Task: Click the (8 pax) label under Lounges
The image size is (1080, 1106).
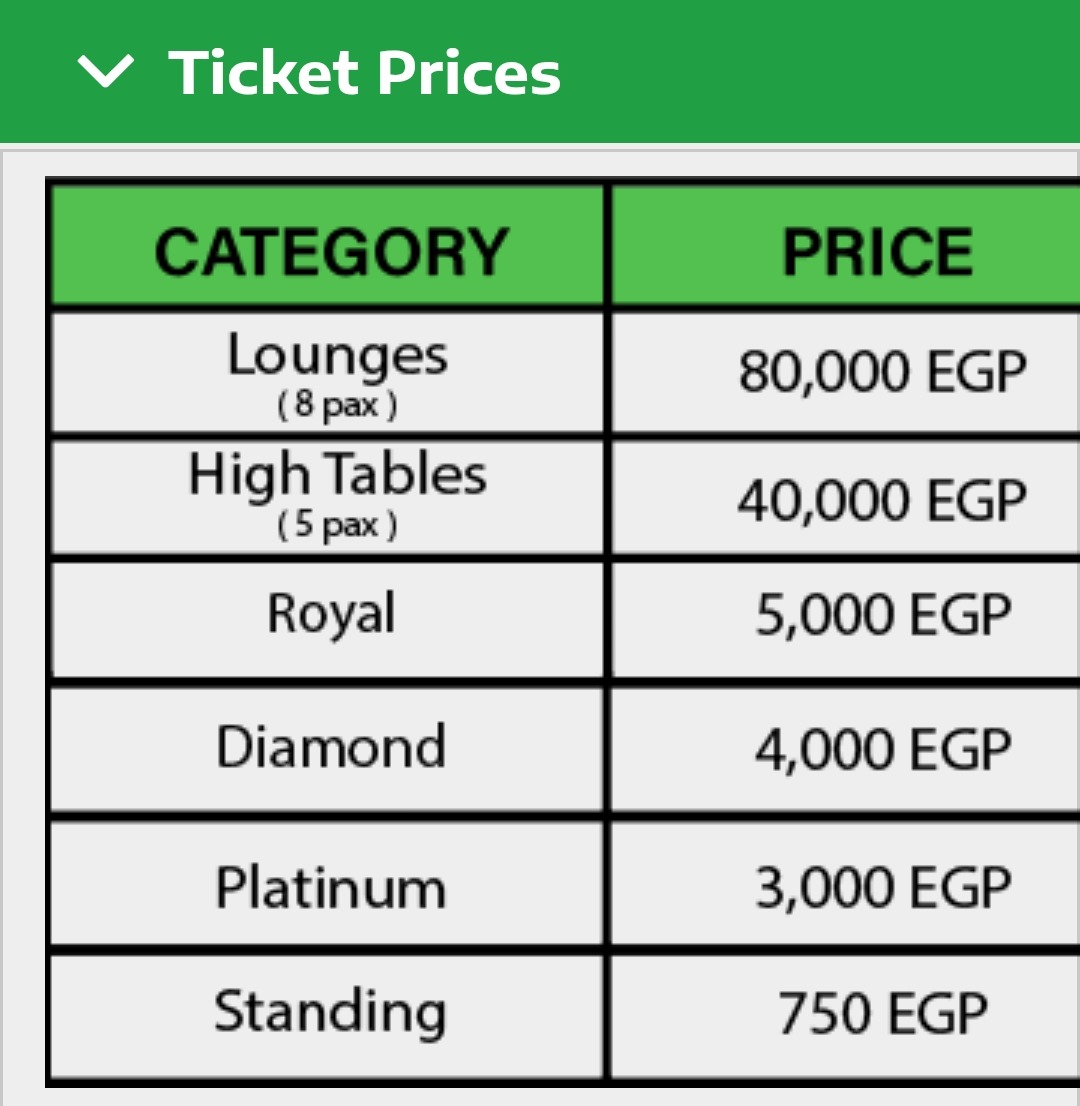Action: coord(337,408)
